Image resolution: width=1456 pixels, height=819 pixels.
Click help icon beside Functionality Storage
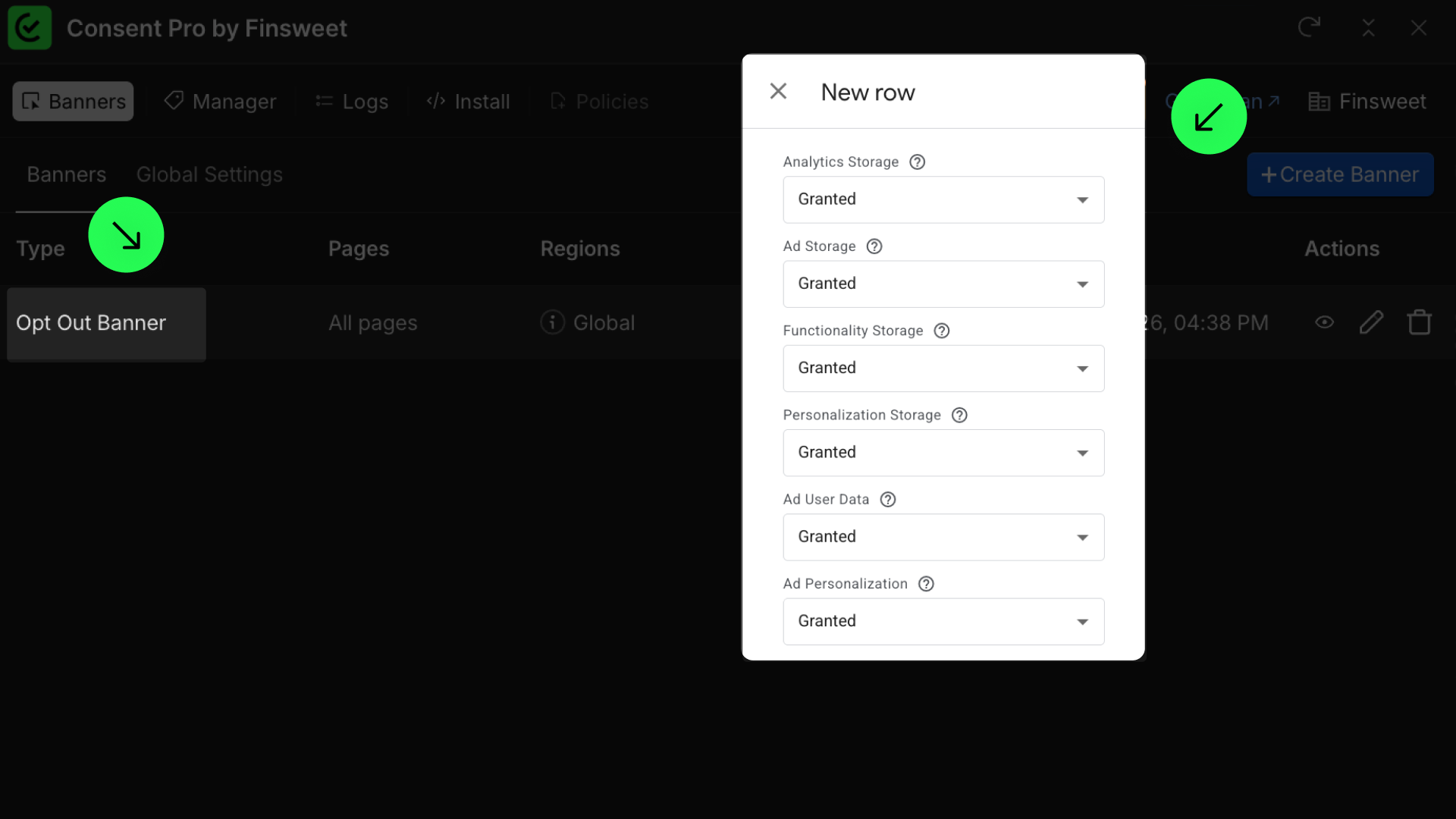(941, 331)
